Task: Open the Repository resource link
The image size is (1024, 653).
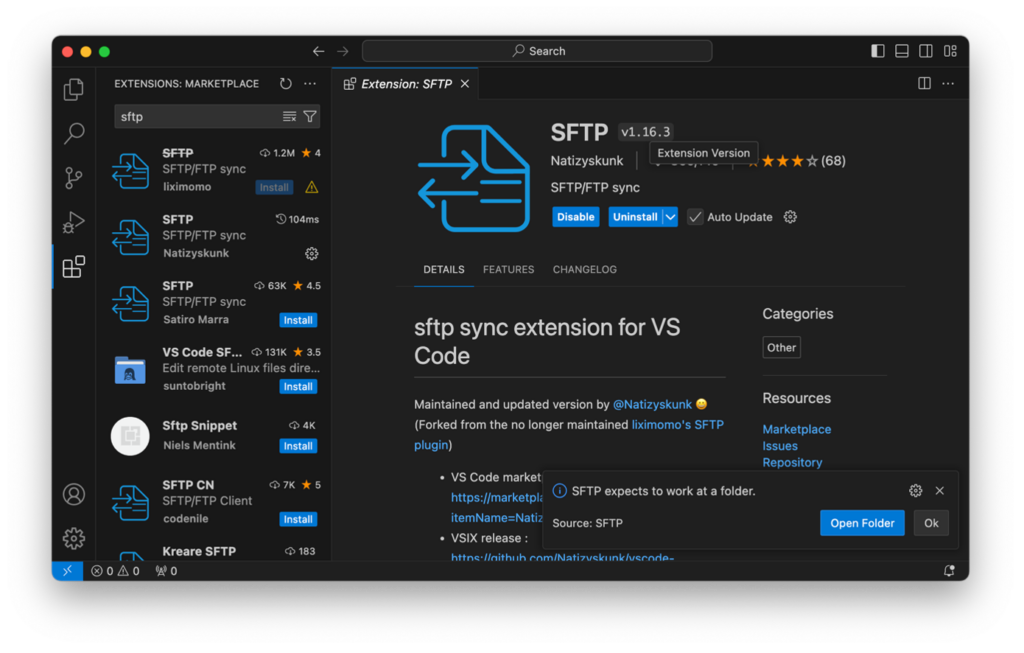Action: tap(792, 462)
